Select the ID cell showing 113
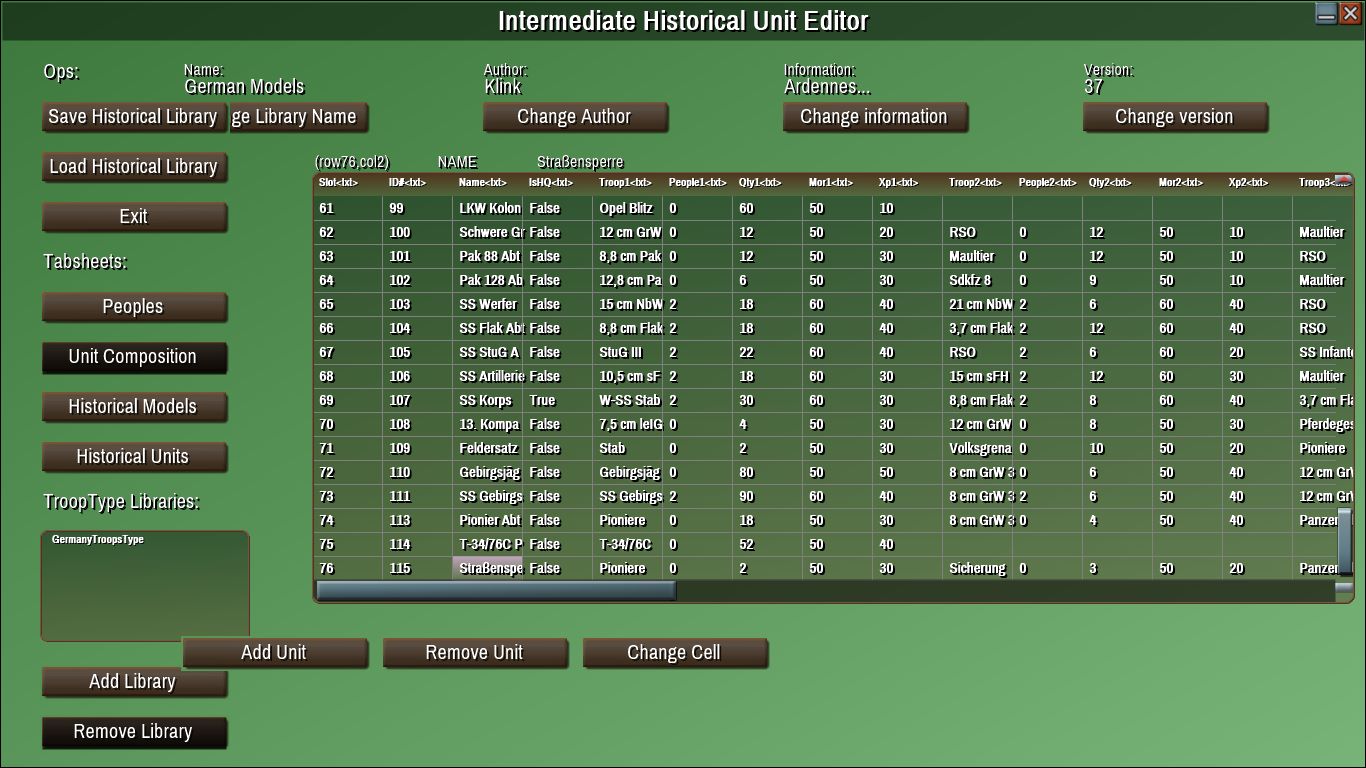Viewport: 1366px width, 768px height. pos(418,520)
